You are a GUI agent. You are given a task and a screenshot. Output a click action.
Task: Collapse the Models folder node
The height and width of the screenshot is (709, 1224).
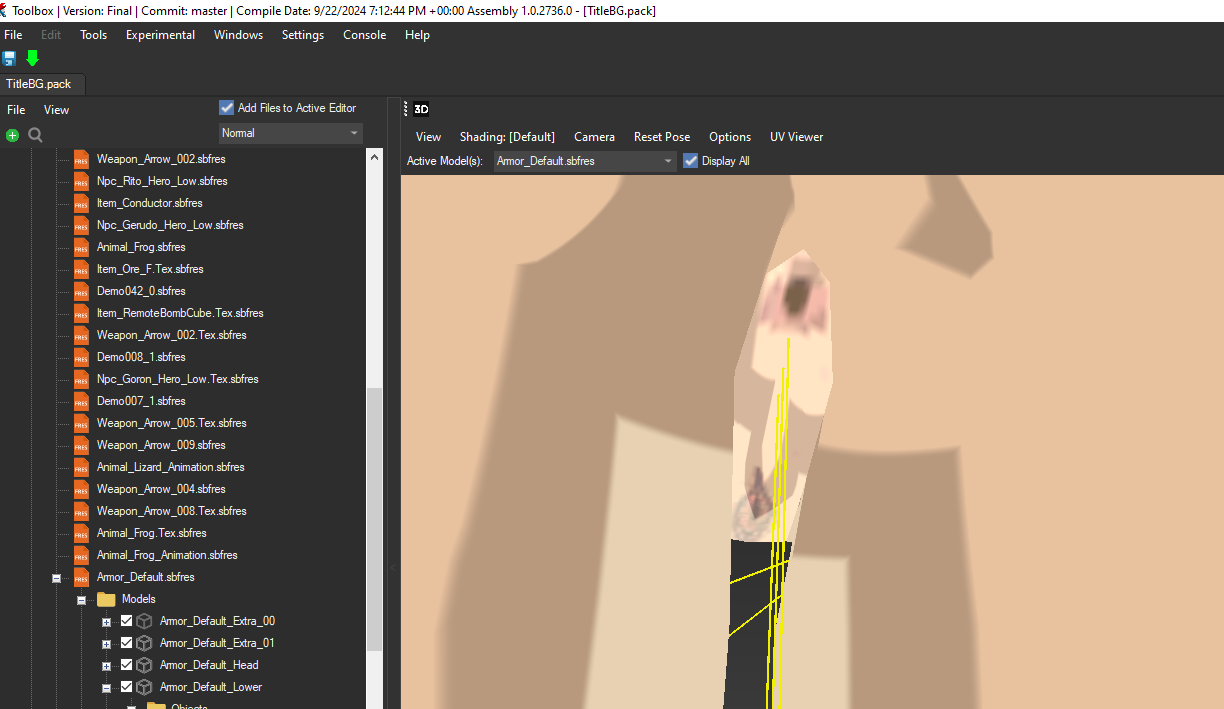tap(82, 600)
